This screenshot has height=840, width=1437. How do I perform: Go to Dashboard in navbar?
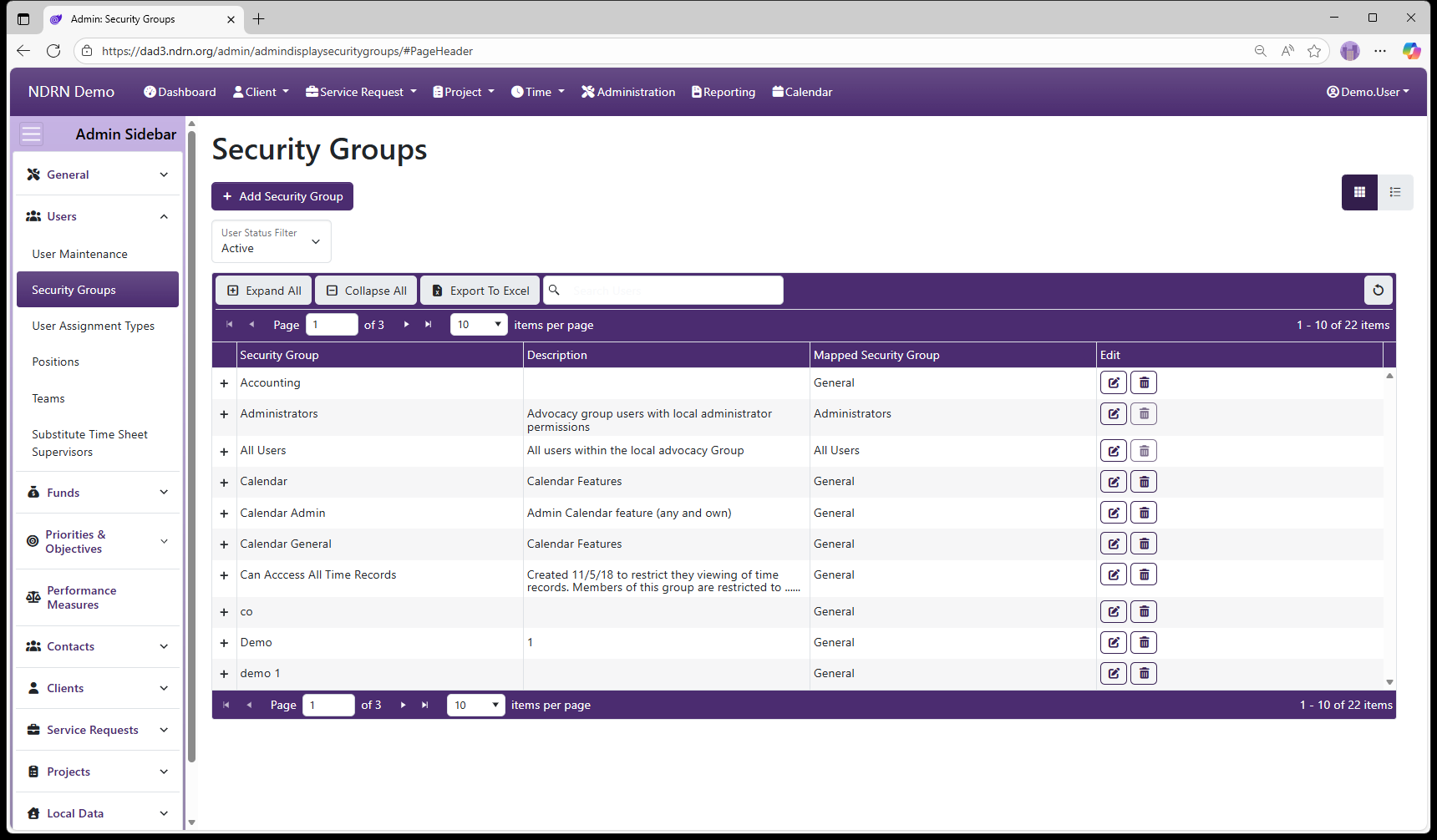tap(180, 92)
